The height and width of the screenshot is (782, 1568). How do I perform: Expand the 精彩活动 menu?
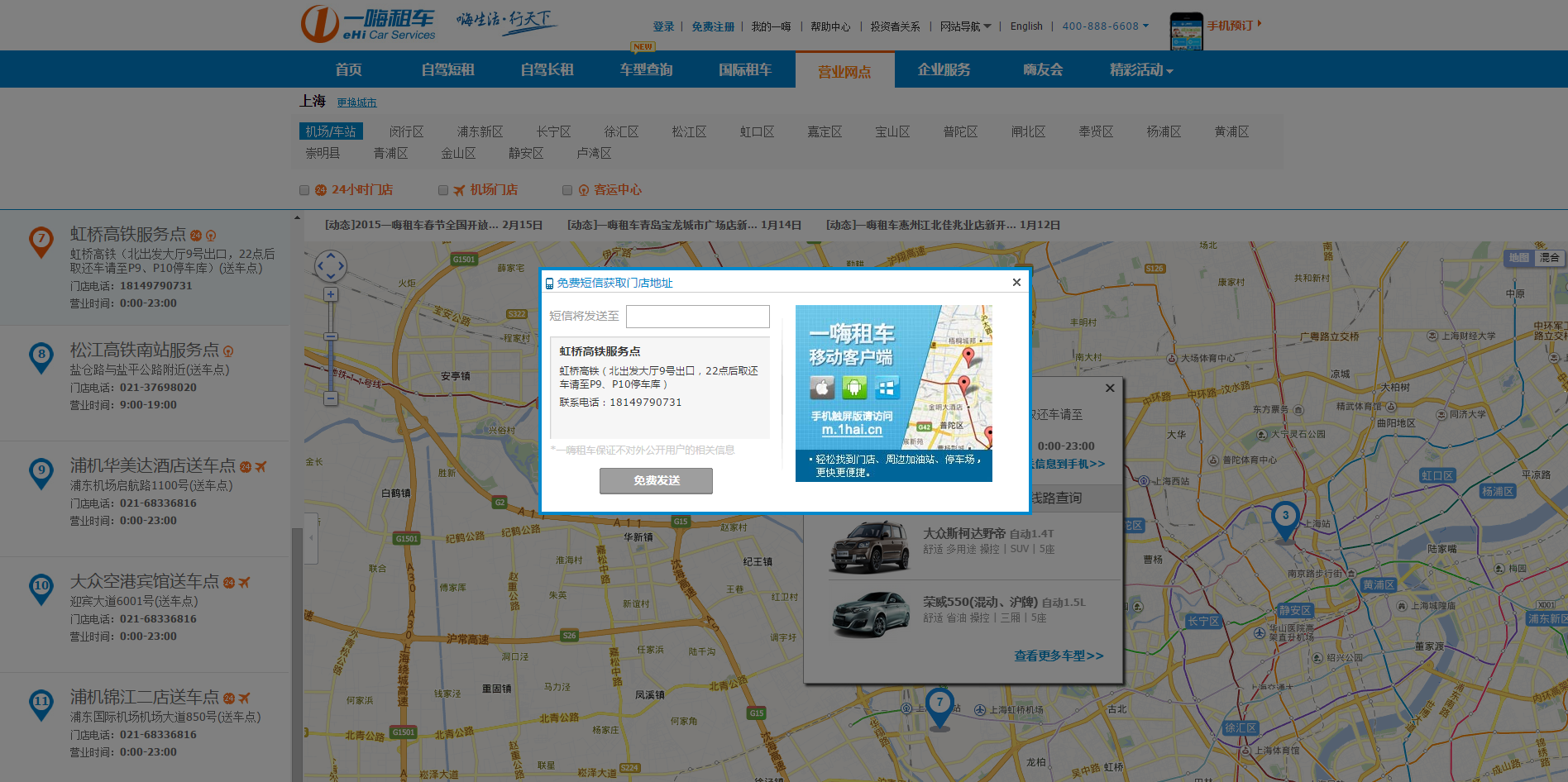pos(1141,70)
